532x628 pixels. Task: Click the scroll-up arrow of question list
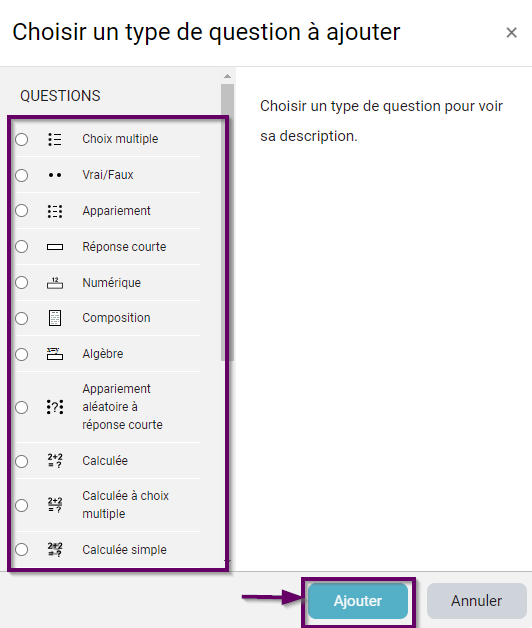pyautogui.click(x=227, y=76)
